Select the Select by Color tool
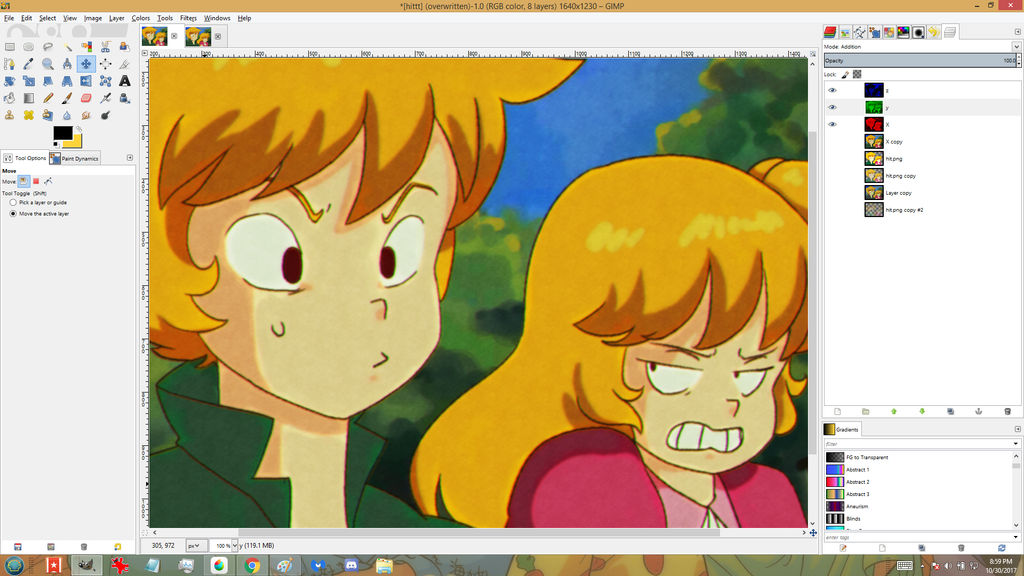1024x576 pixels. point(86,47)
